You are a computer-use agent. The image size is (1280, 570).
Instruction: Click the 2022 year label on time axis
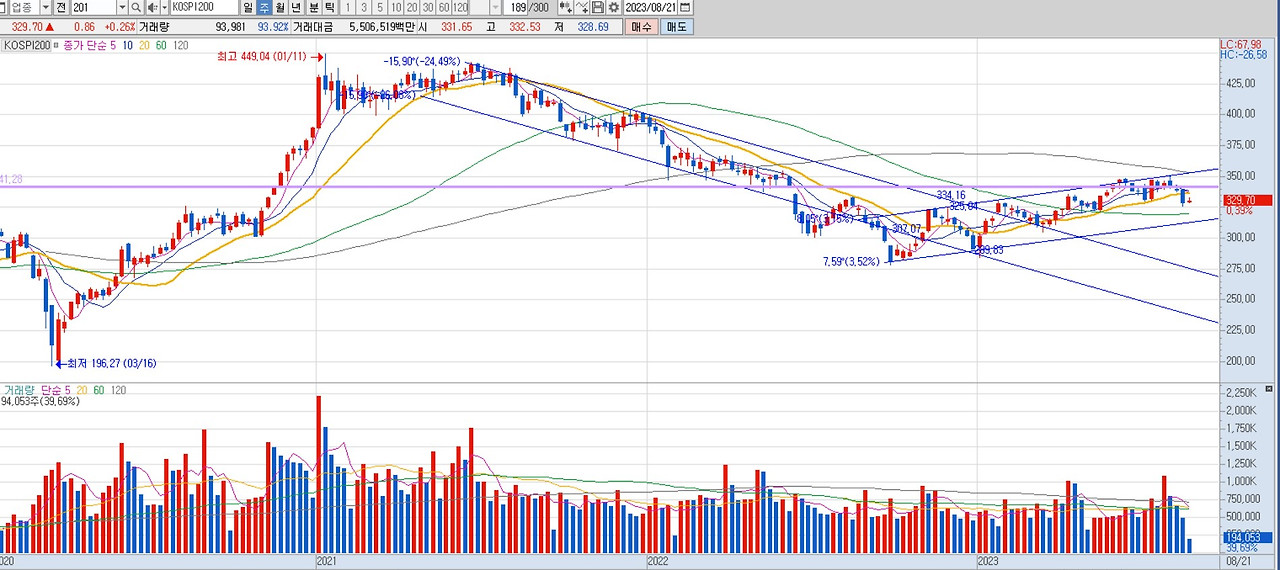[x=657, y=563]
